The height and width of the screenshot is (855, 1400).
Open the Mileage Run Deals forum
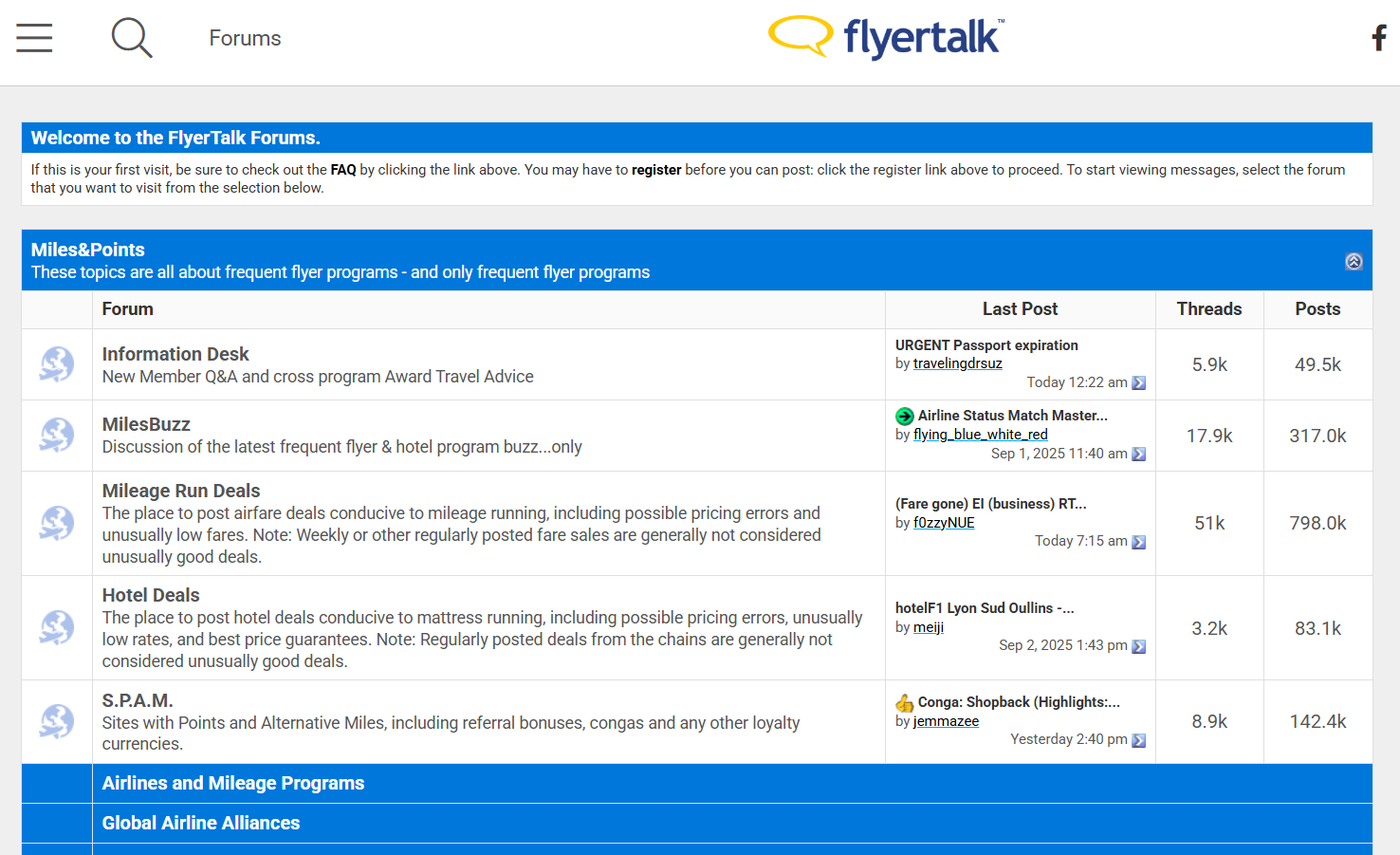coord(181,491)
